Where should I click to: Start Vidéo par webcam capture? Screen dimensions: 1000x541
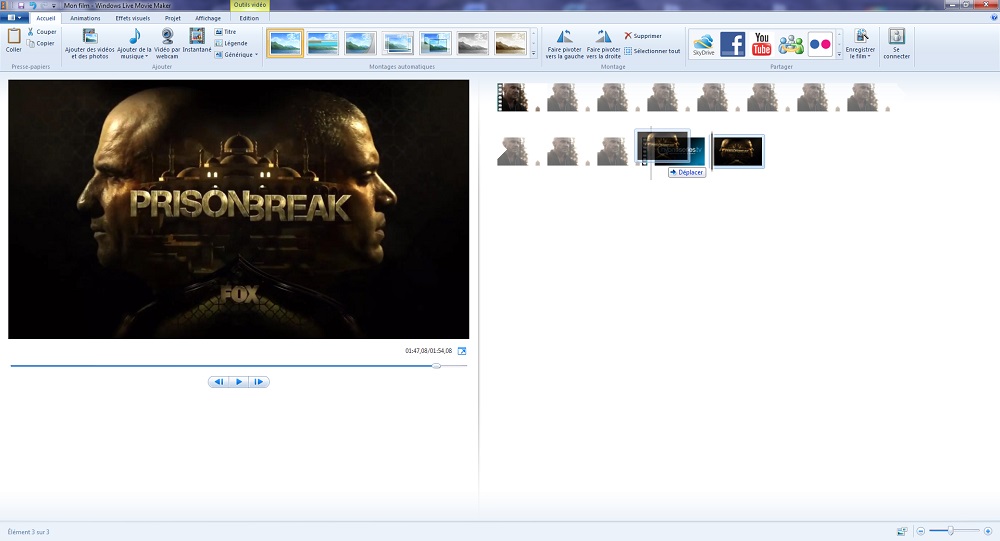(x=167, y=43)
